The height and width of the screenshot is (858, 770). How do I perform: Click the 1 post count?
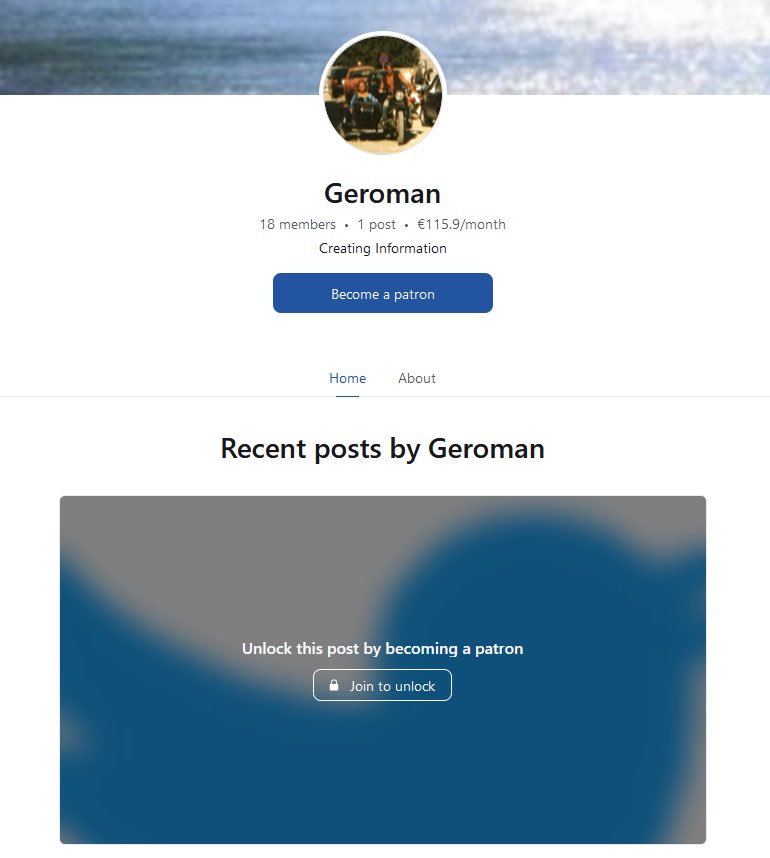pos(377,224)
